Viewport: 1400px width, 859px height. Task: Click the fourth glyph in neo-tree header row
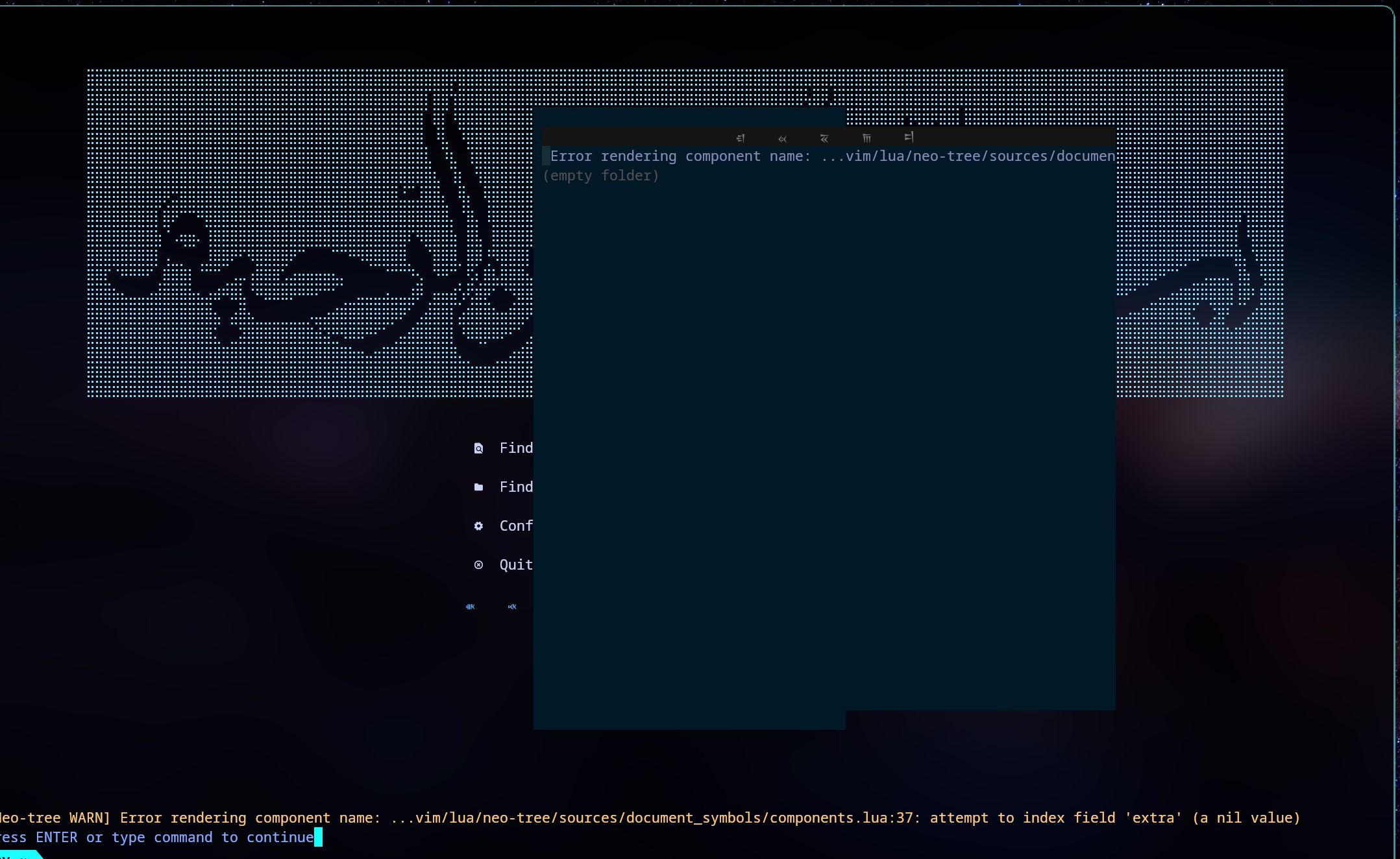(866, 138)
